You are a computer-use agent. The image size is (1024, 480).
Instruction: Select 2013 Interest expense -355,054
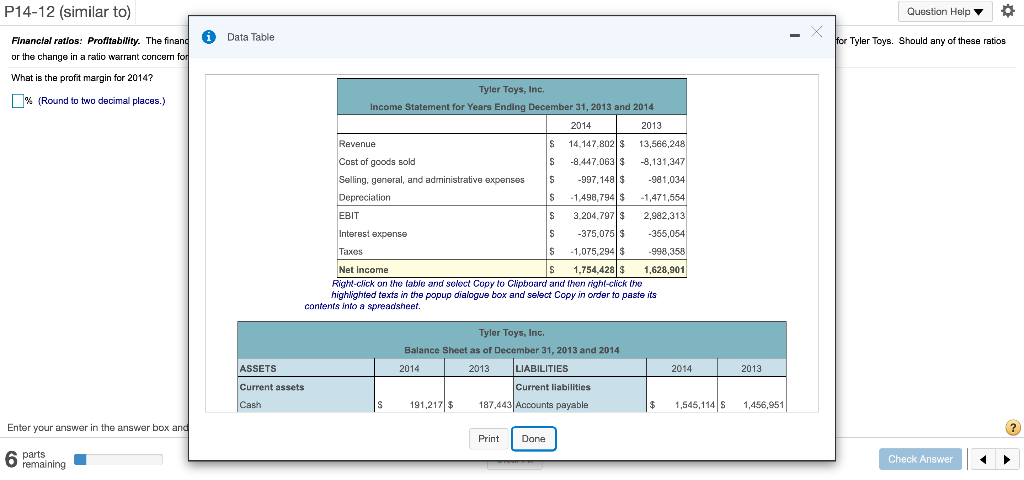coord(667,234)
